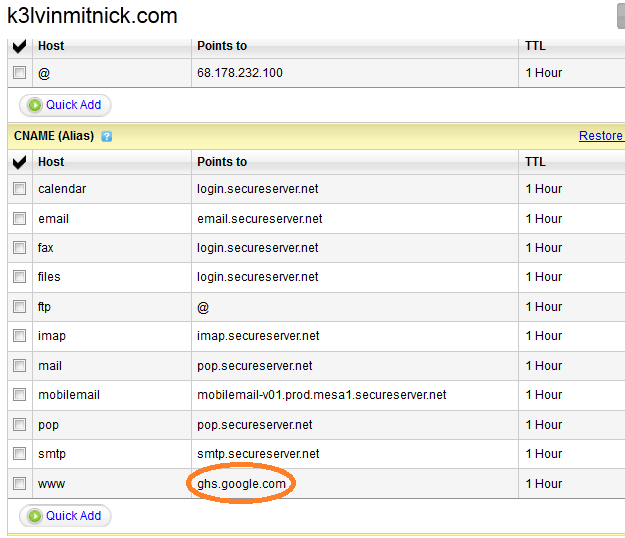Tick the checkbox for the @ host record
Screen dimensions: 625x538
pyautogui.click(x=19, y=73)
